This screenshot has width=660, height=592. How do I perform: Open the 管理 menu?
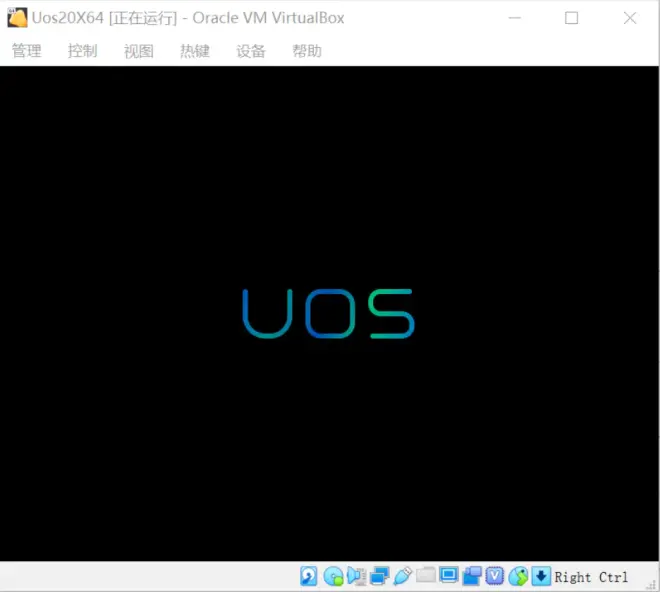pyautogui.click(x=27, y=51)
